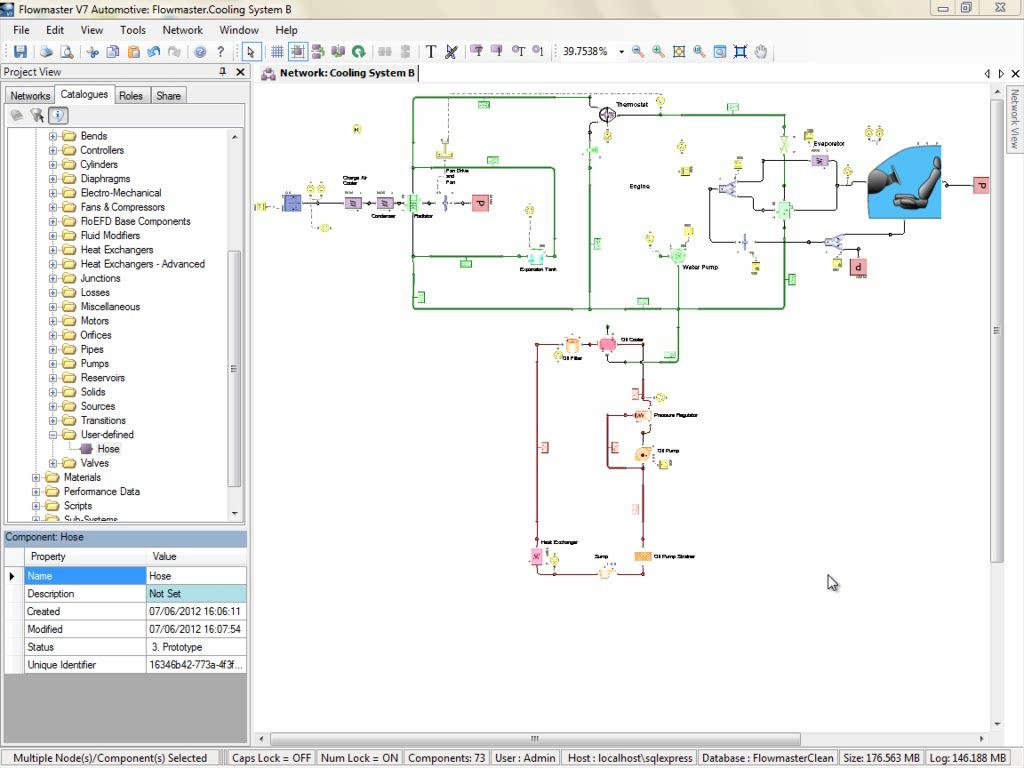
Task: Select the Text tool icon
Action: pos(430,51)
